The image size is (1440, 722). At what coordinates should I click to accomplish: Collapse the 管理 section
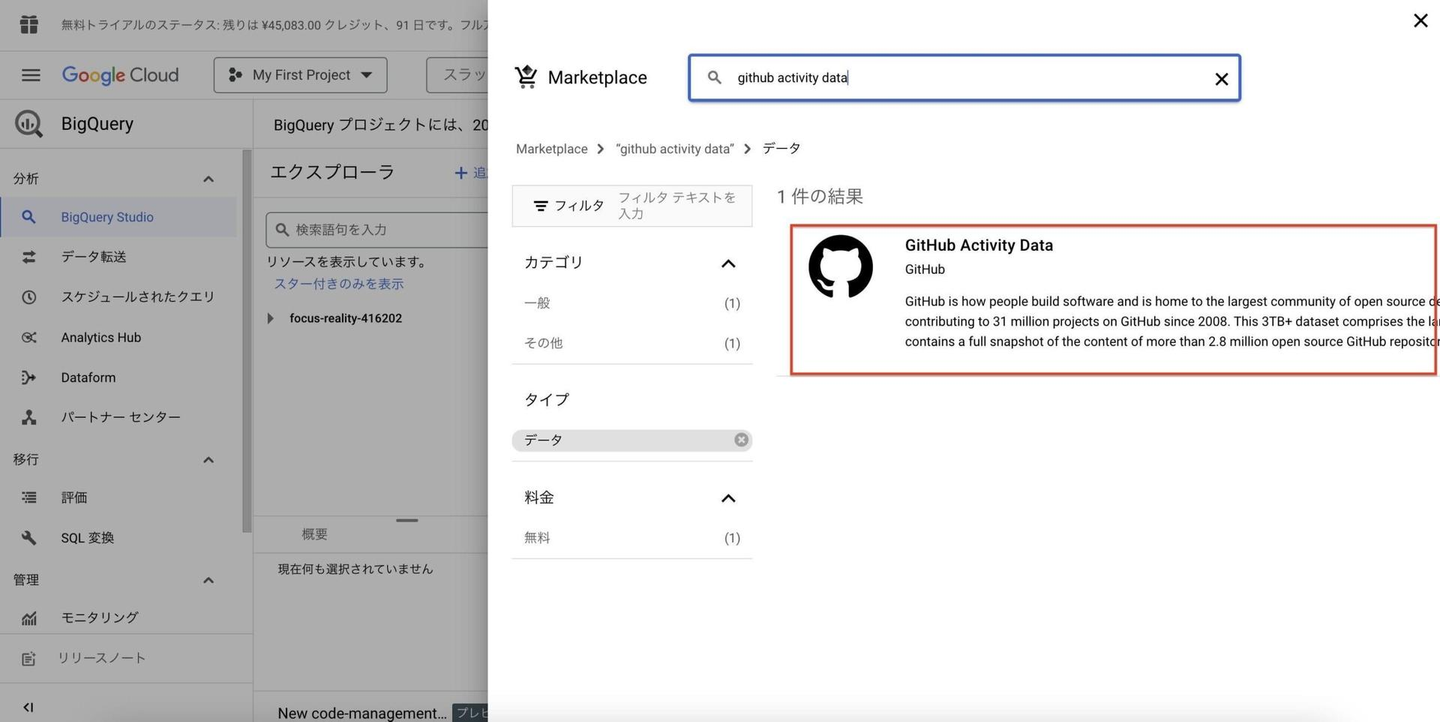click(x=208, y=580)
